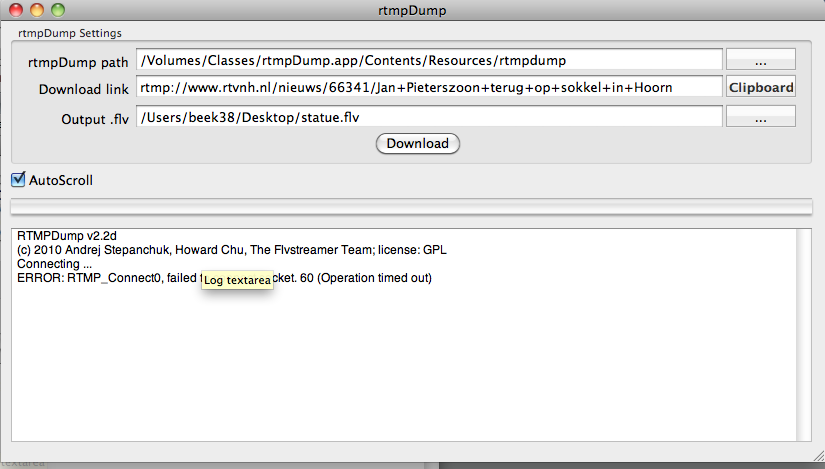The width and height of the screenshot is (825, 469).
Task: Click the window resize grip icon
Action: pyautogui.click(x=818, y=456)
